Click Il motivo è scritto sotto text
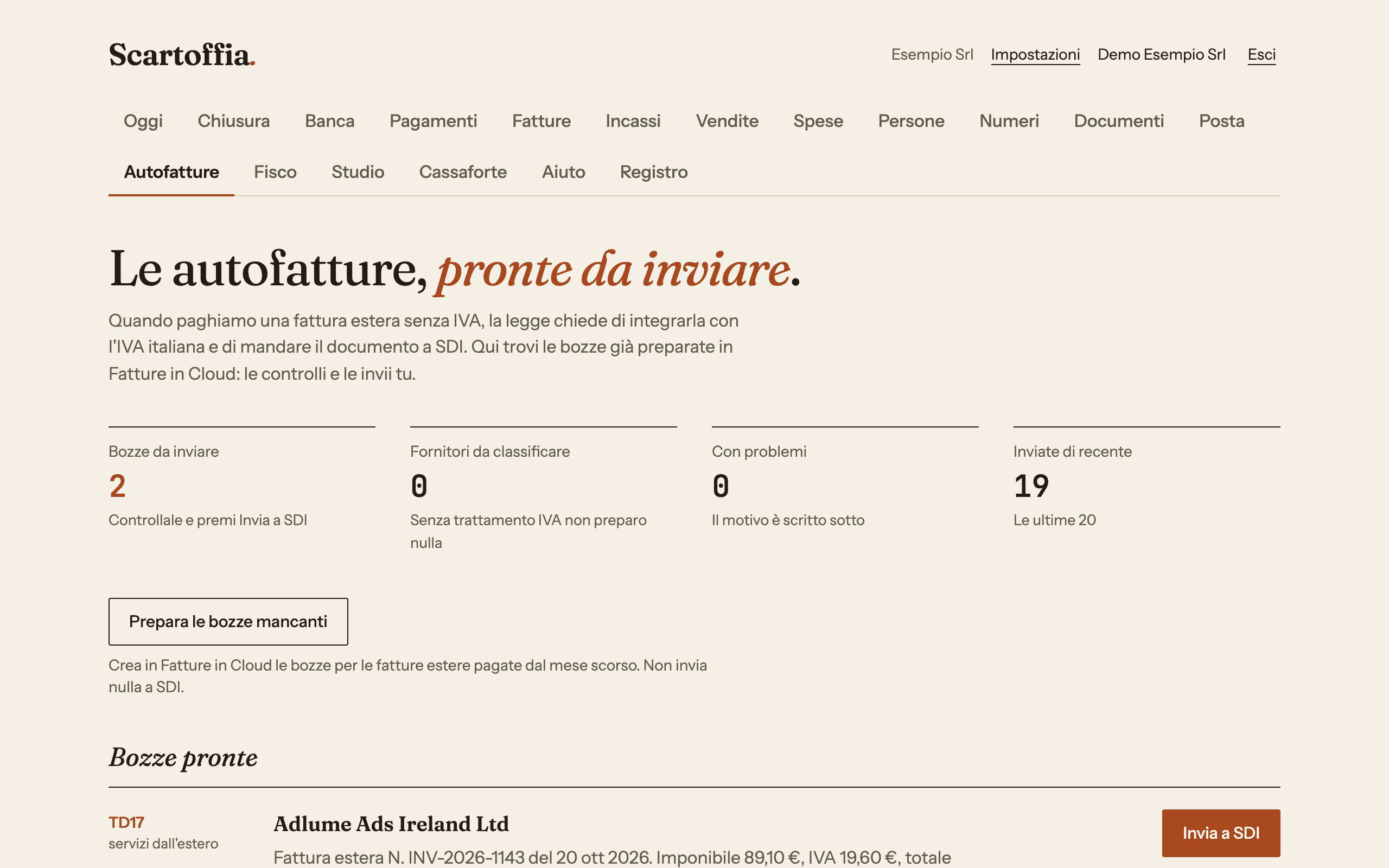The height and width of the screenshot is (868, 1389). click(x=788, y=520)
